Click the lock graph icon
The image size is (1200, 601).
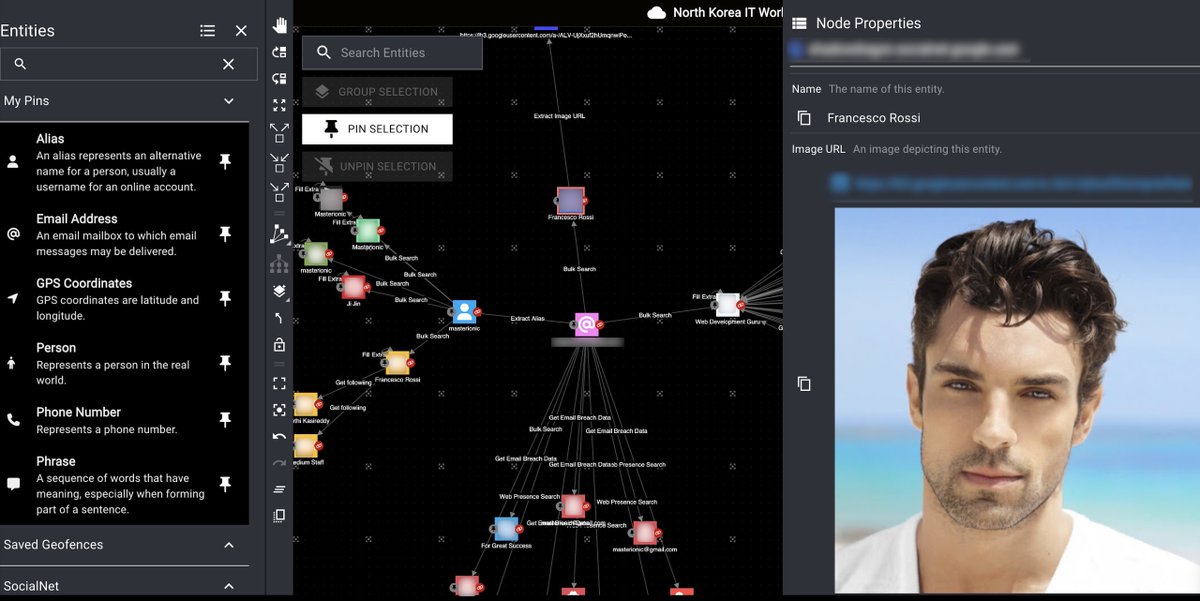click(279, 344)
